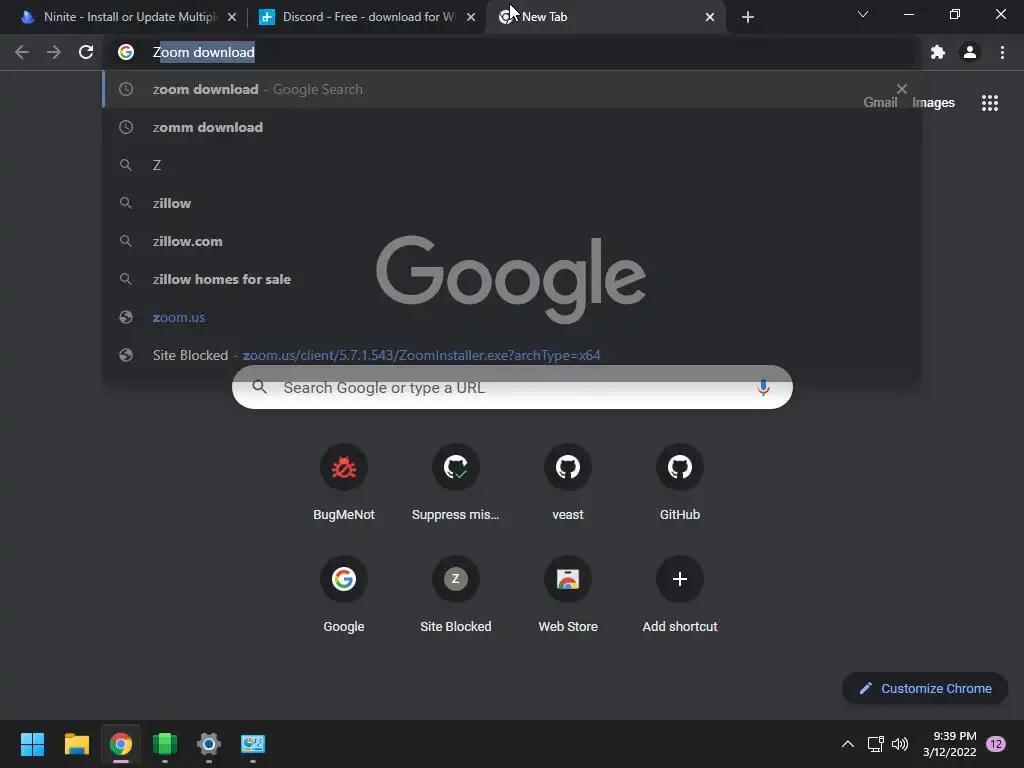Open the veast shortcut

[x=568, y=483]
